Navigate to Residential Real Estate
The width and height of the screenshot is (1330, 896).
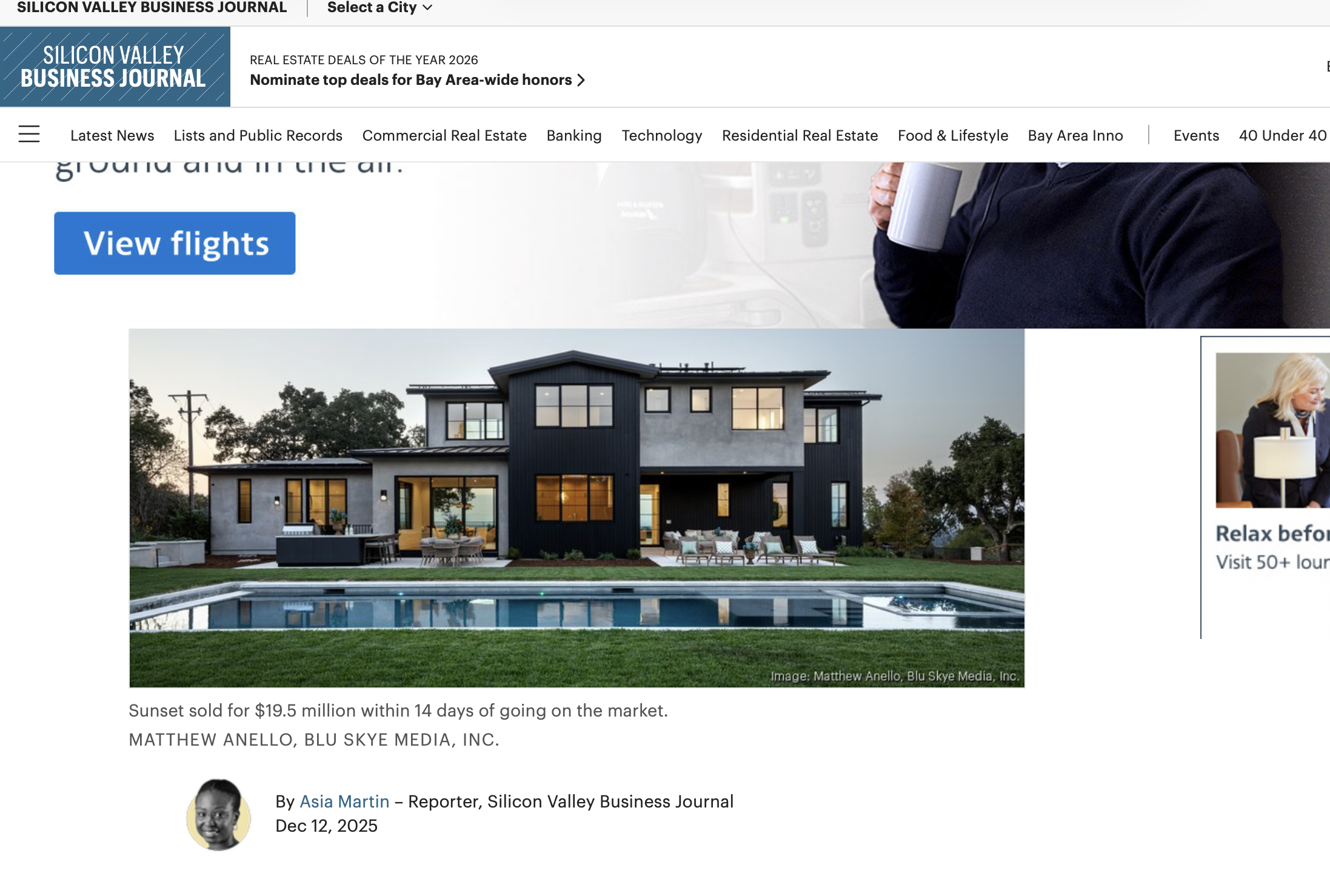coord(800,135)
